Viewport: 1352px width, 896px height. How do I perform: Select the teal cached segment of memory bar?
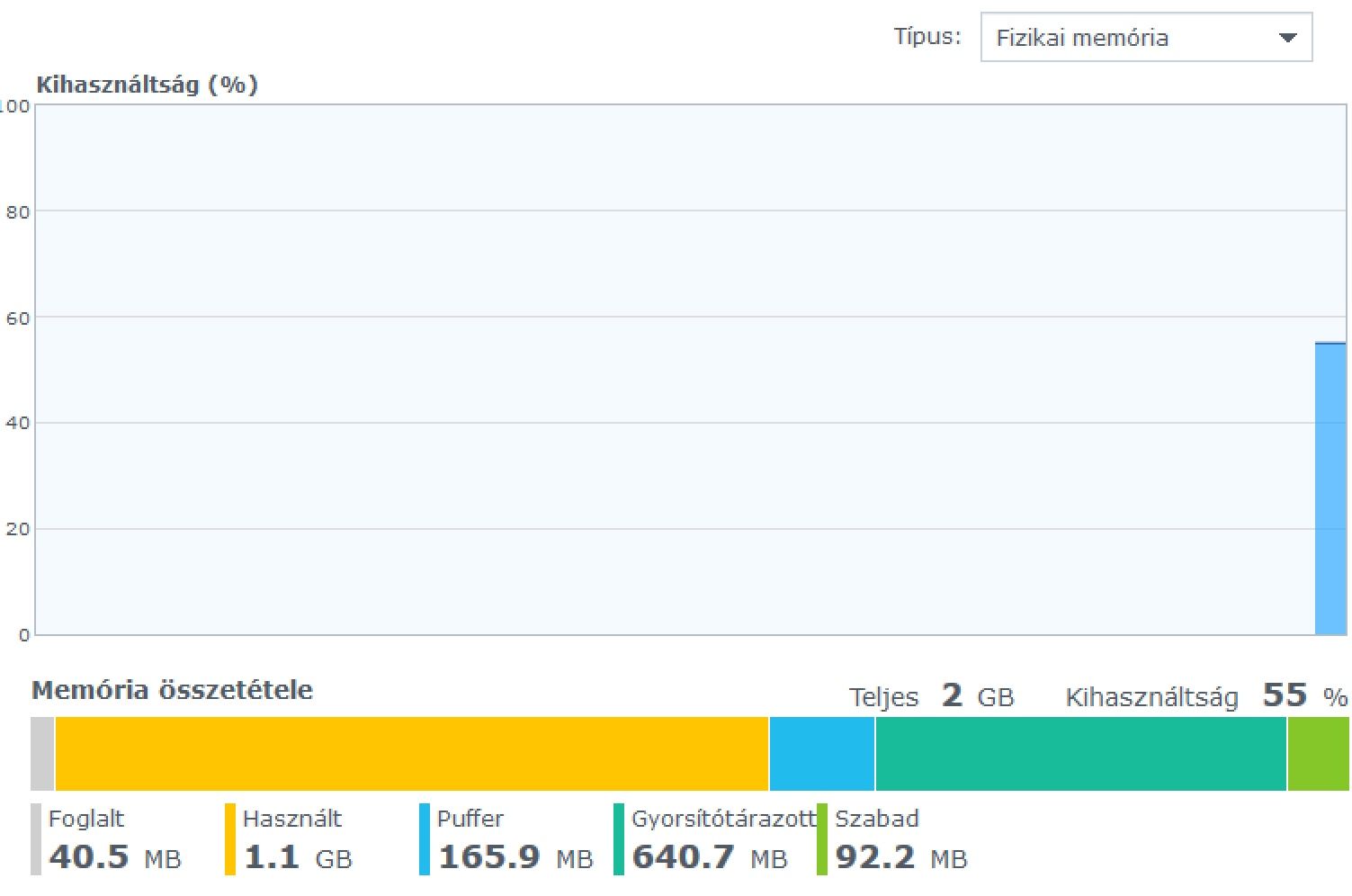[x=1080, y=754]
